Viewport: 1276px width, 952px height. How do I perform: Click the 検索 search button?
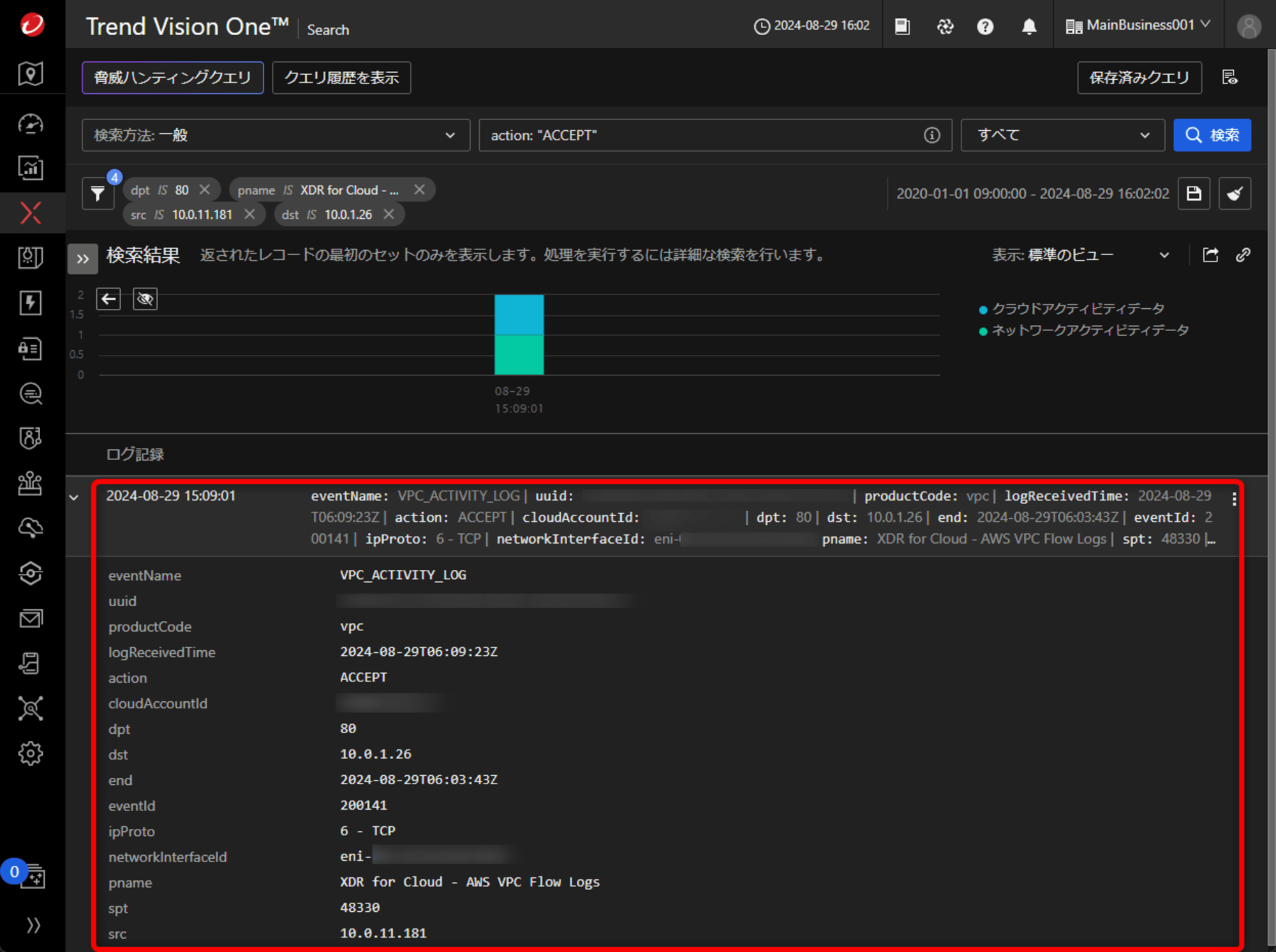1213,134
